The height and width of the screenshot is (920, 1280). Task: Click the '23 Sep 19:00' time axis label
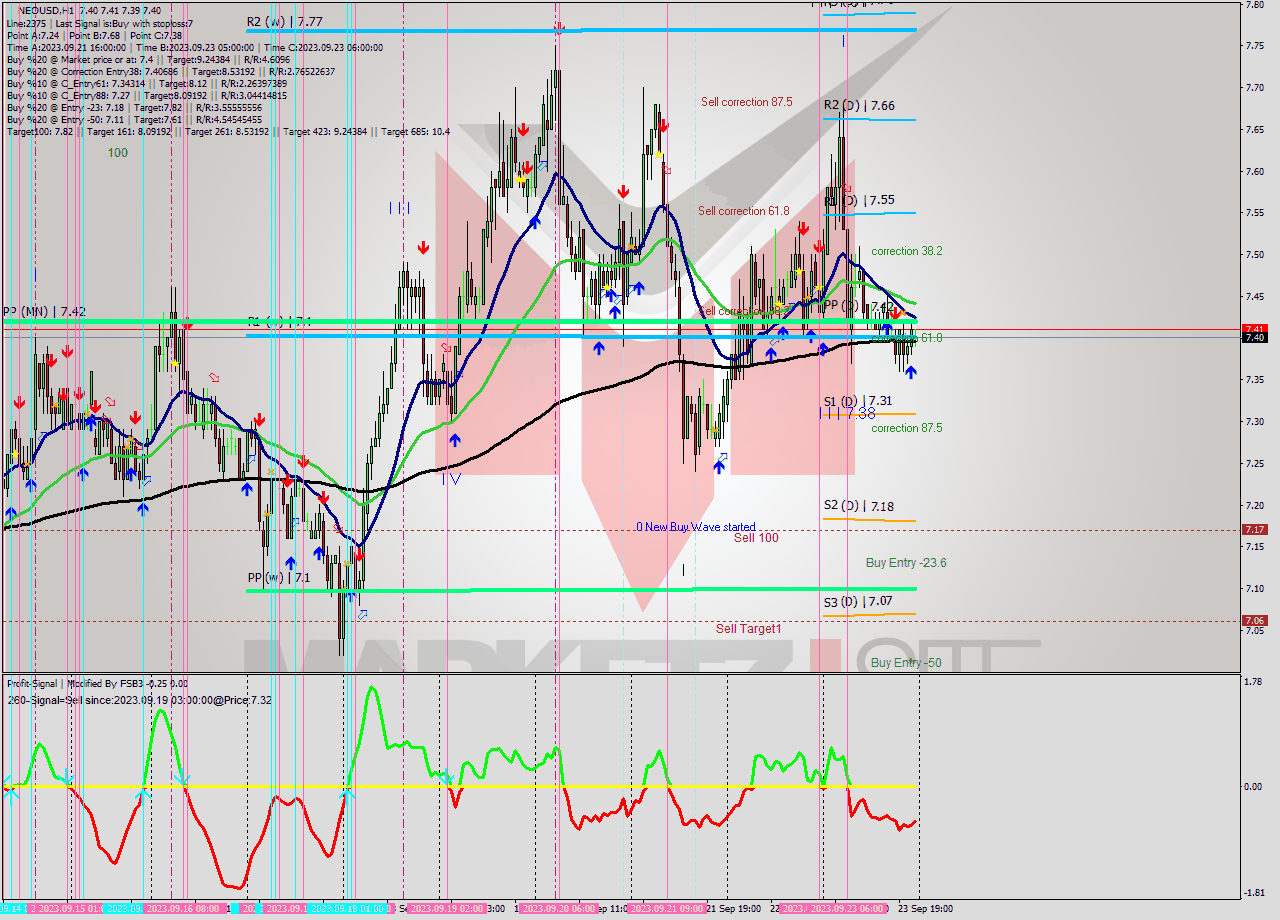point(926,909)
